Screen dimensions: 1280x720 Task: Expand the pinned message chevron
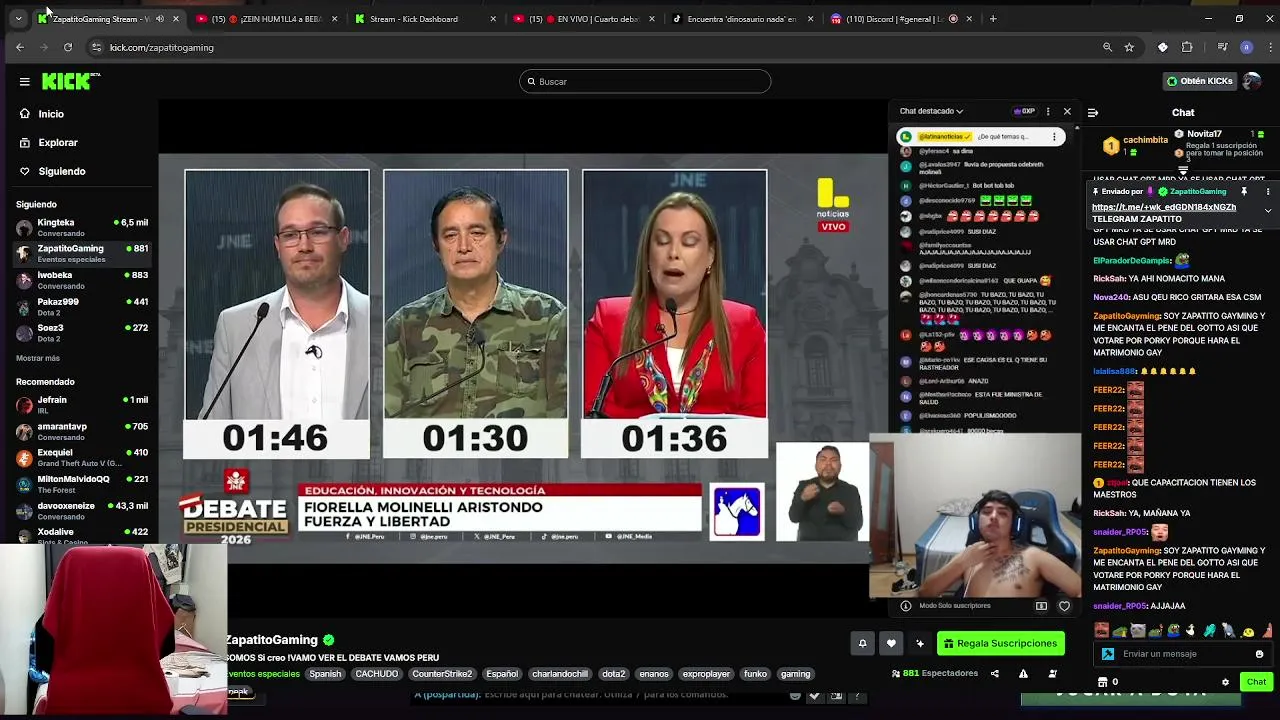[x=1268, y=211]
